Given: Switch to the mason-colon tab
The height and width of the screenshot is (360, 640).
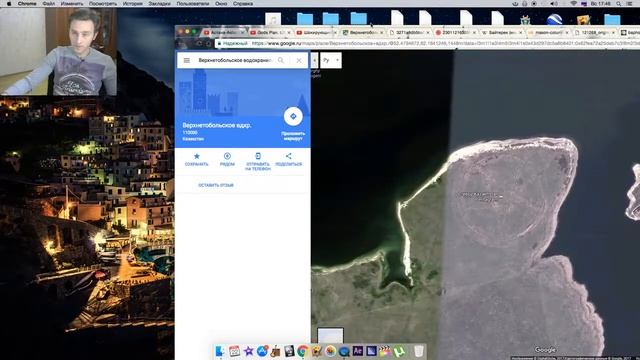Looking at the screenshot, I should pos(549,32).
